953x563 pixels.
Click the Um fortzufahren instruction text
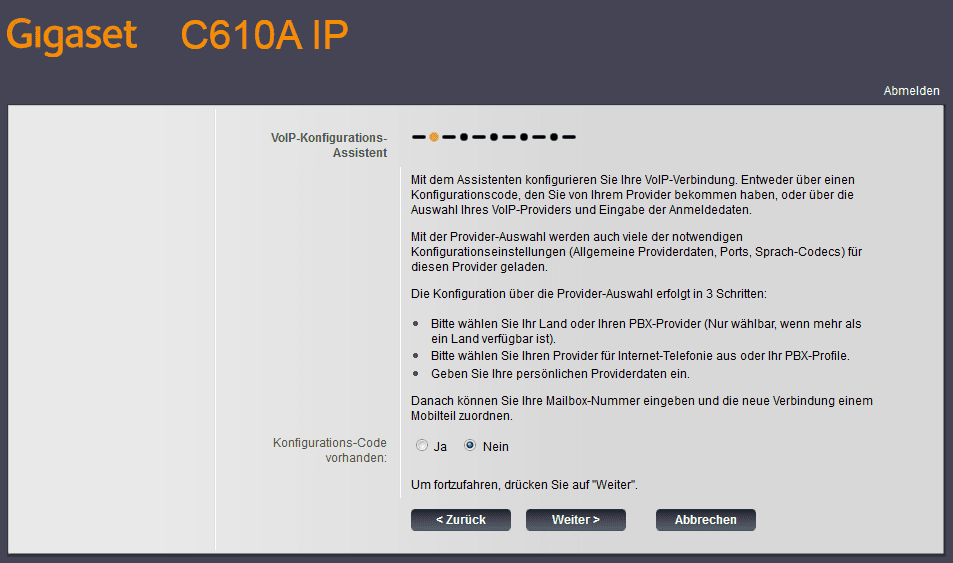point(524,485)
